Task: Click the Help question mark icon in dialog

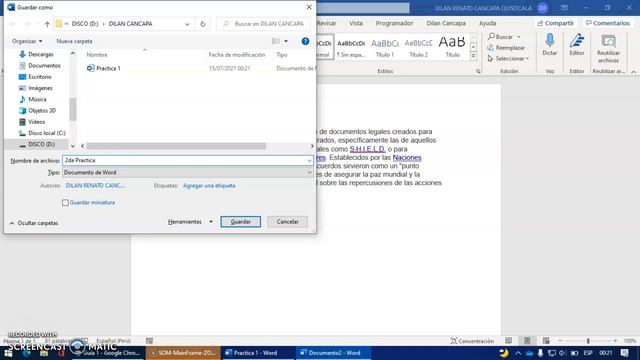Action: point(305,41)
